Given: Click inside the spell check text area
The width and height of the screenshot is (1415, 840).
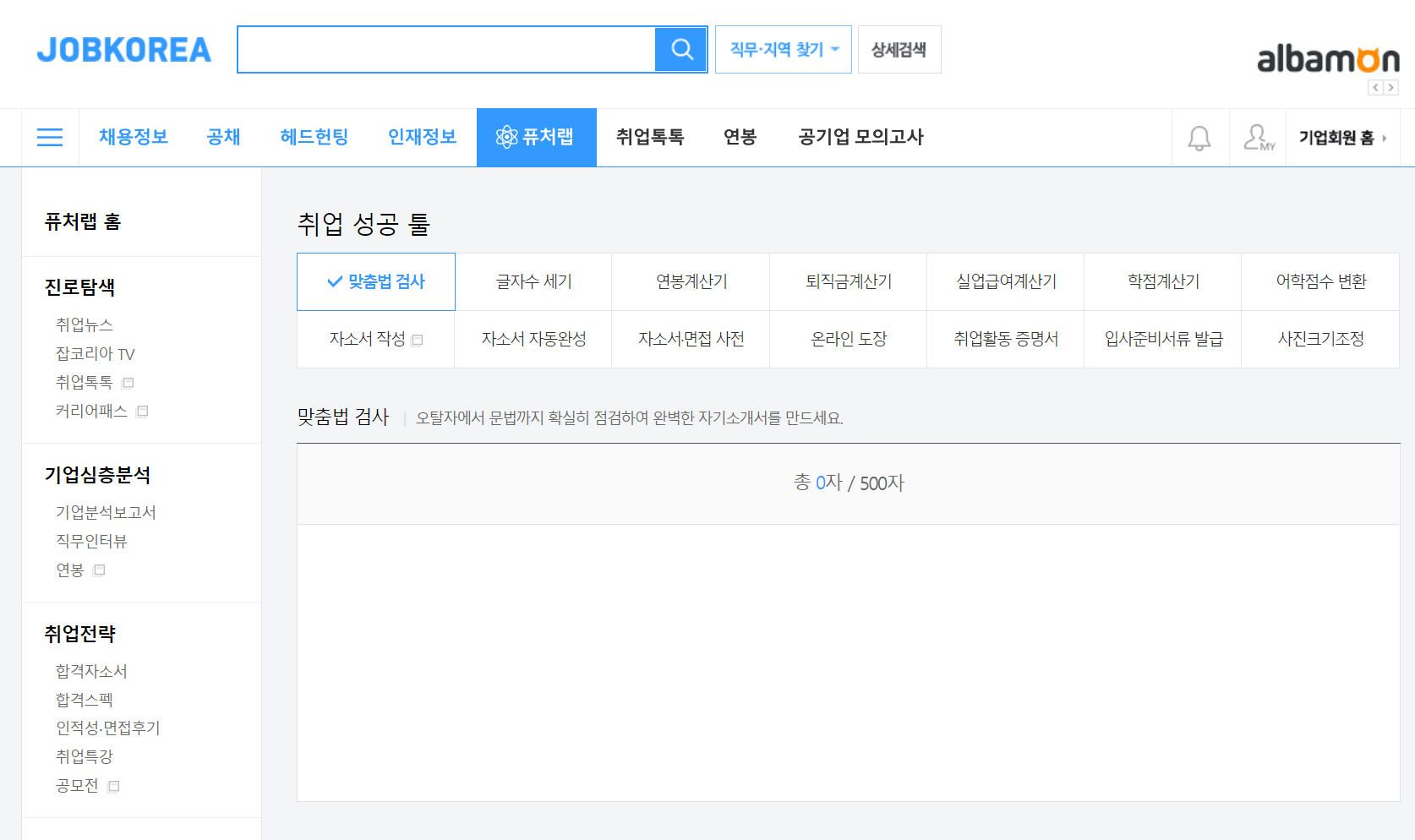Looking at the screenshot, I should [849, 663].
